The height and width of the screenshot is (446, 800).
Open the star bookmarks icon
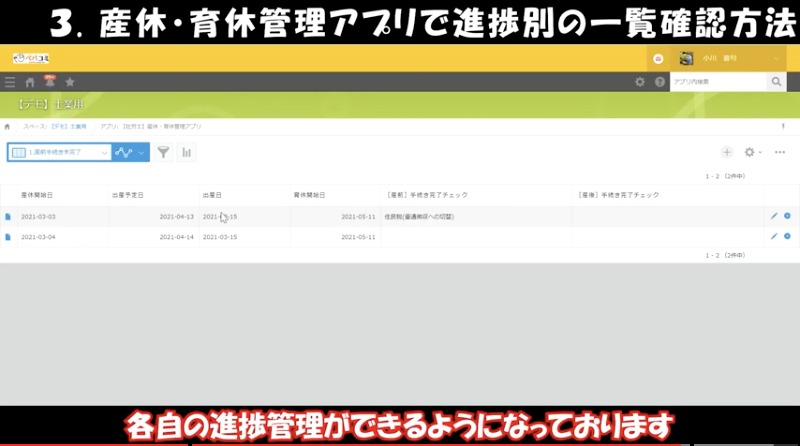pos(69,82)
